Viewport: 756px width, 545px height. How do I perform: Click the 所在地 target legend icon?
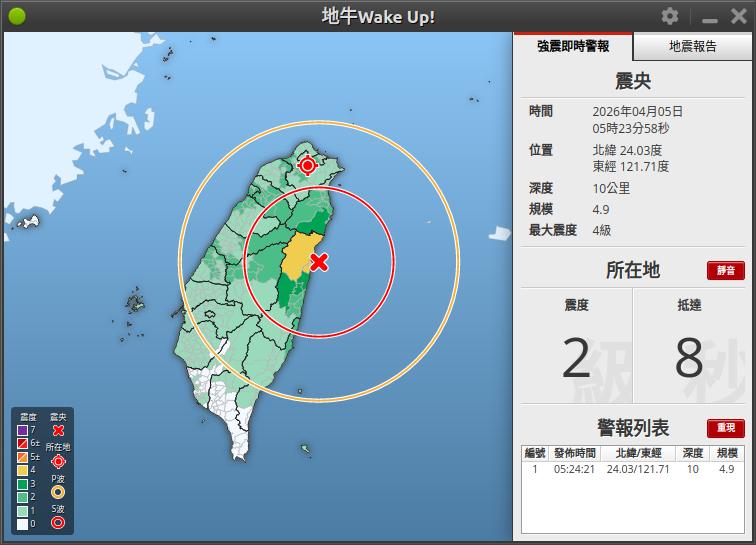pyautogui.click(x=58, y=462)
